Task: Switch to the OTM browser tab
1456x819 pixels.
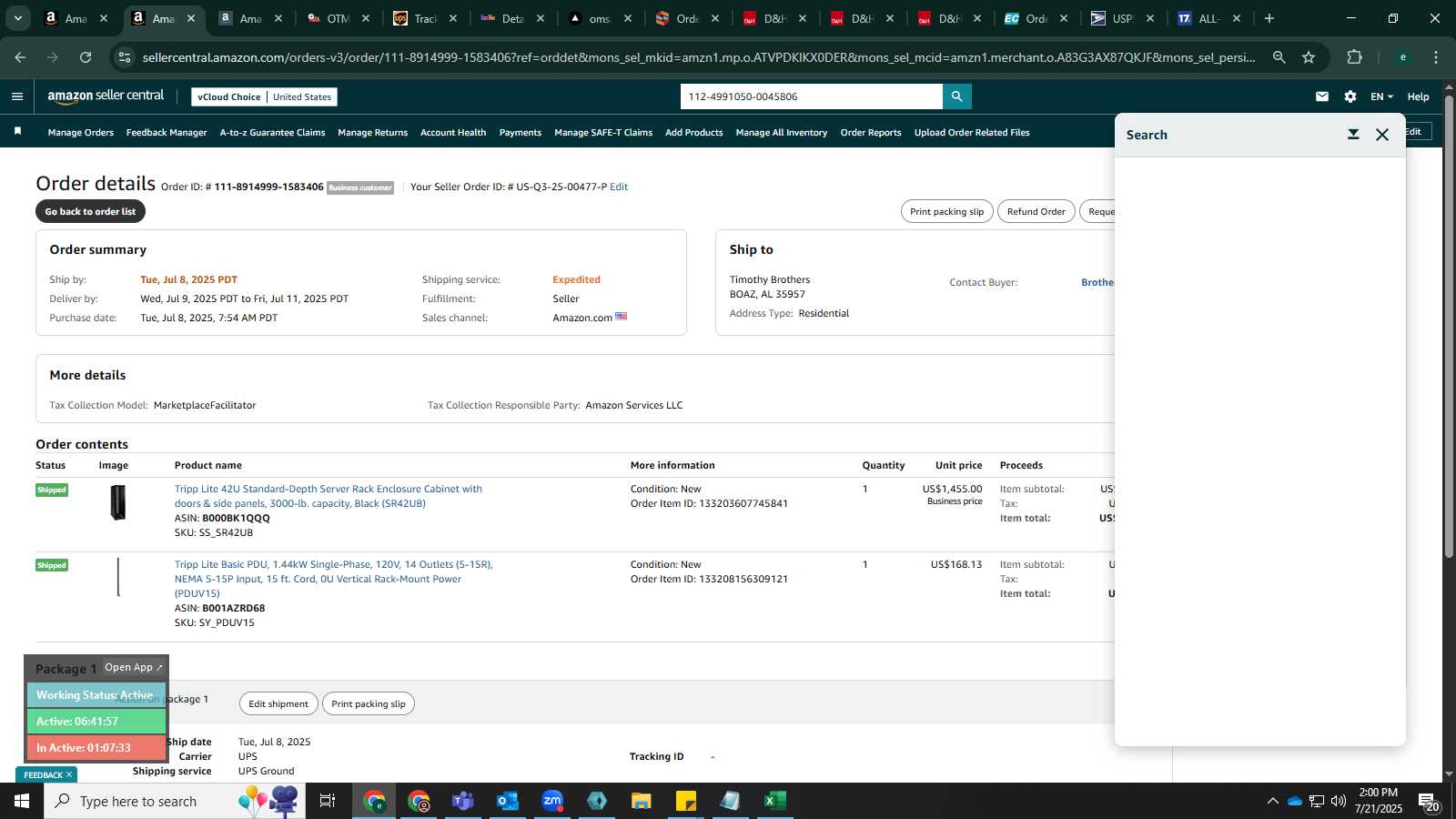Action: coord(339,18)
